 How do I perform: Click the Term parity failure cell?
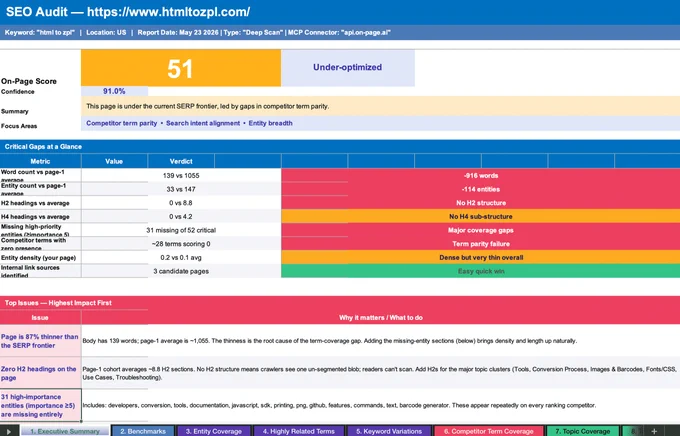[x=481, y=244]
